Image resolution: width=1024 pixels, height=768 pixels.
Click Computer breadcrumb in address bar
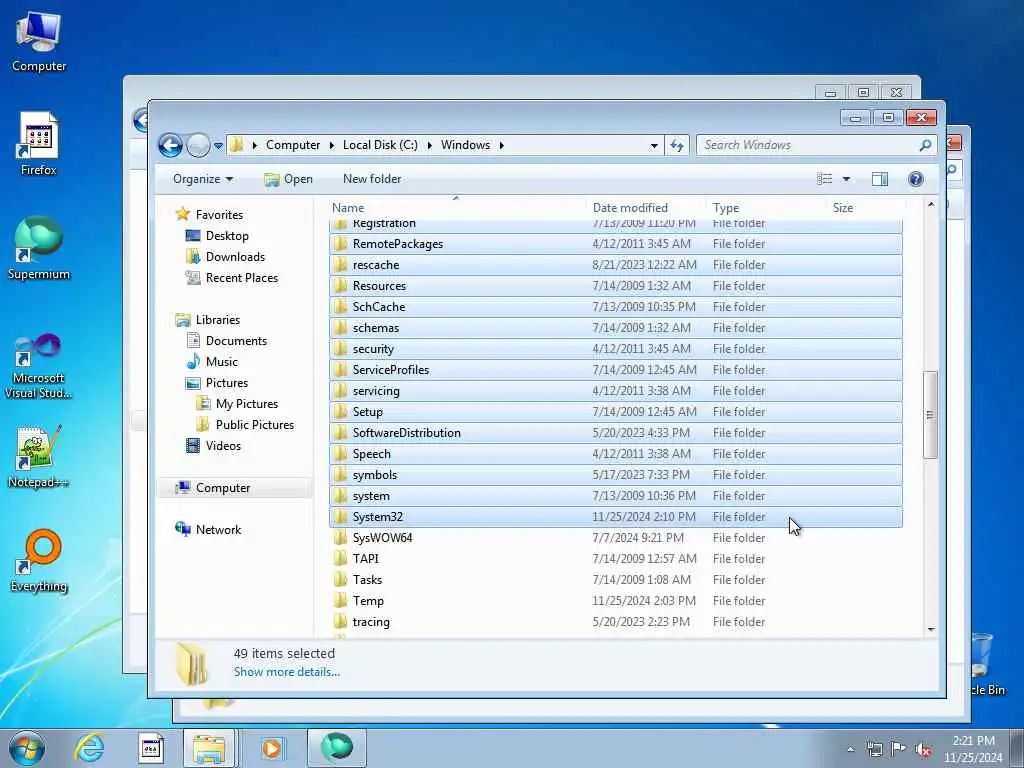(x=293, y=145)
